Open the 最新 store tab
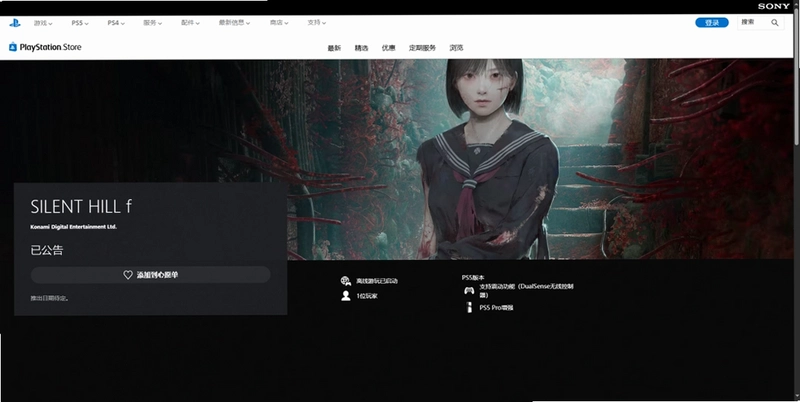This screenshot has height=402, width=800. click(334, 48)
